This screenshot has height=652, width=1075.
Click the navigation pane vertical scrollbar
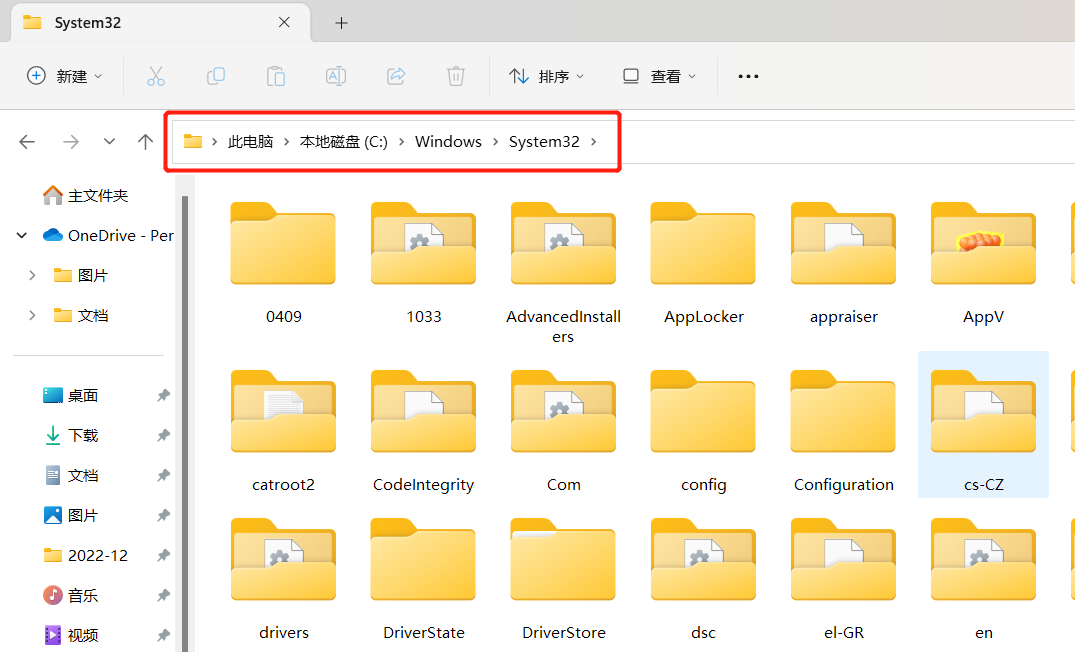click(185, 424)
